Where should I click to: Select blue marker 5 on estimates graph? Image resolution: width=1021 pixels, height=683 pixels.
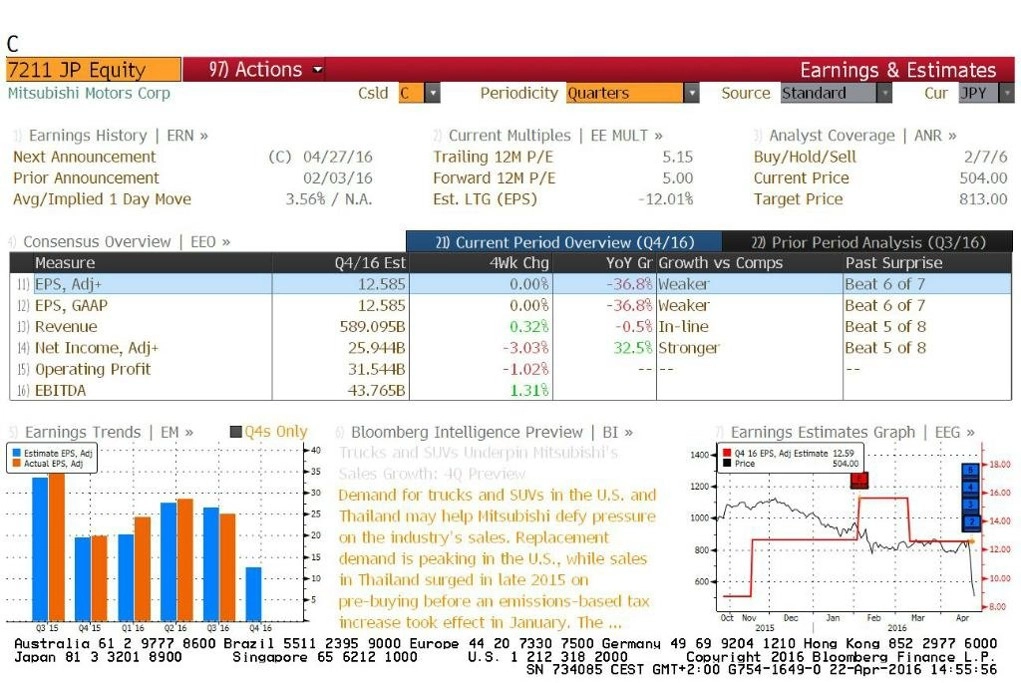[x=970, y=470]
